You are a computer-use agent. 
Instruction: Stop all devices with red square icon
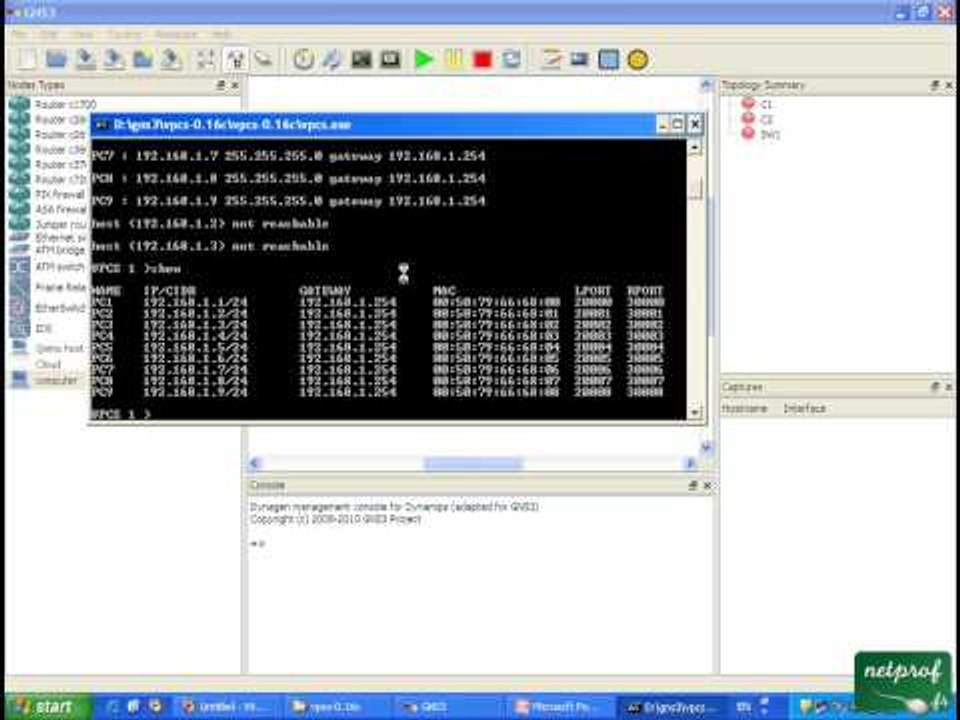[482, 60]
